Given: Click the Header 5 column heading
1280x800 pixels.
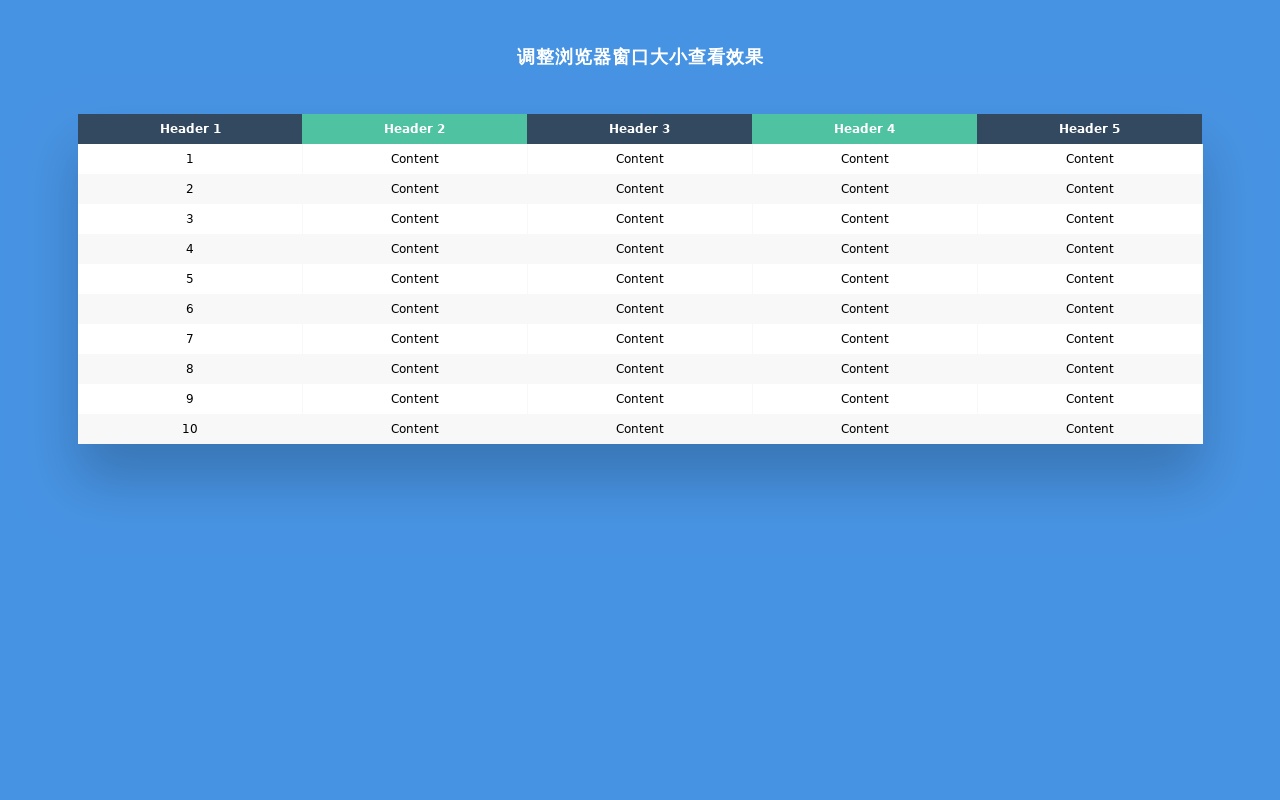Looking at the screenshot, I should click(1090, 129).
